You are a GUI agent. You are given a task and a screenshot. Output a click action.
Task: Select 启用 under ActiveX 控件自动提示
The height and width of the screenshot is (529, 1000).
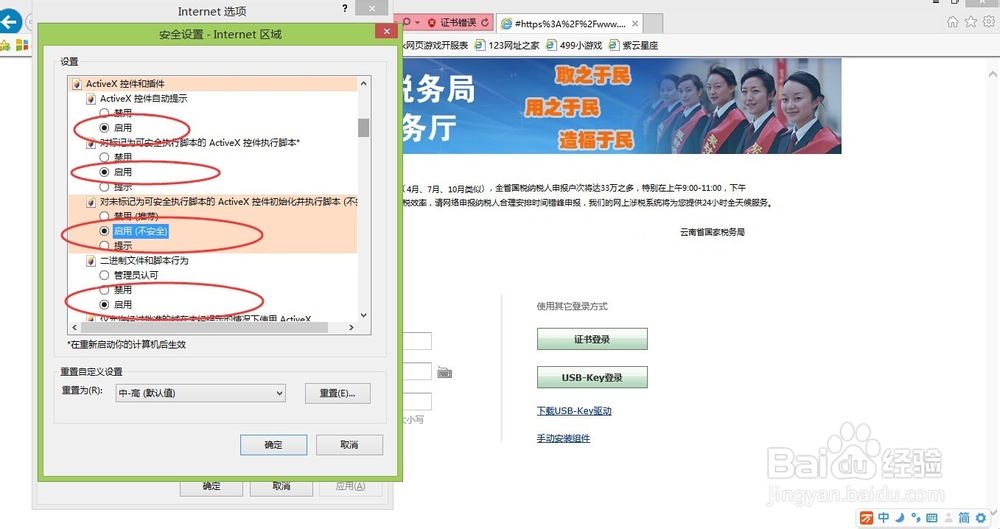[104, 128]
